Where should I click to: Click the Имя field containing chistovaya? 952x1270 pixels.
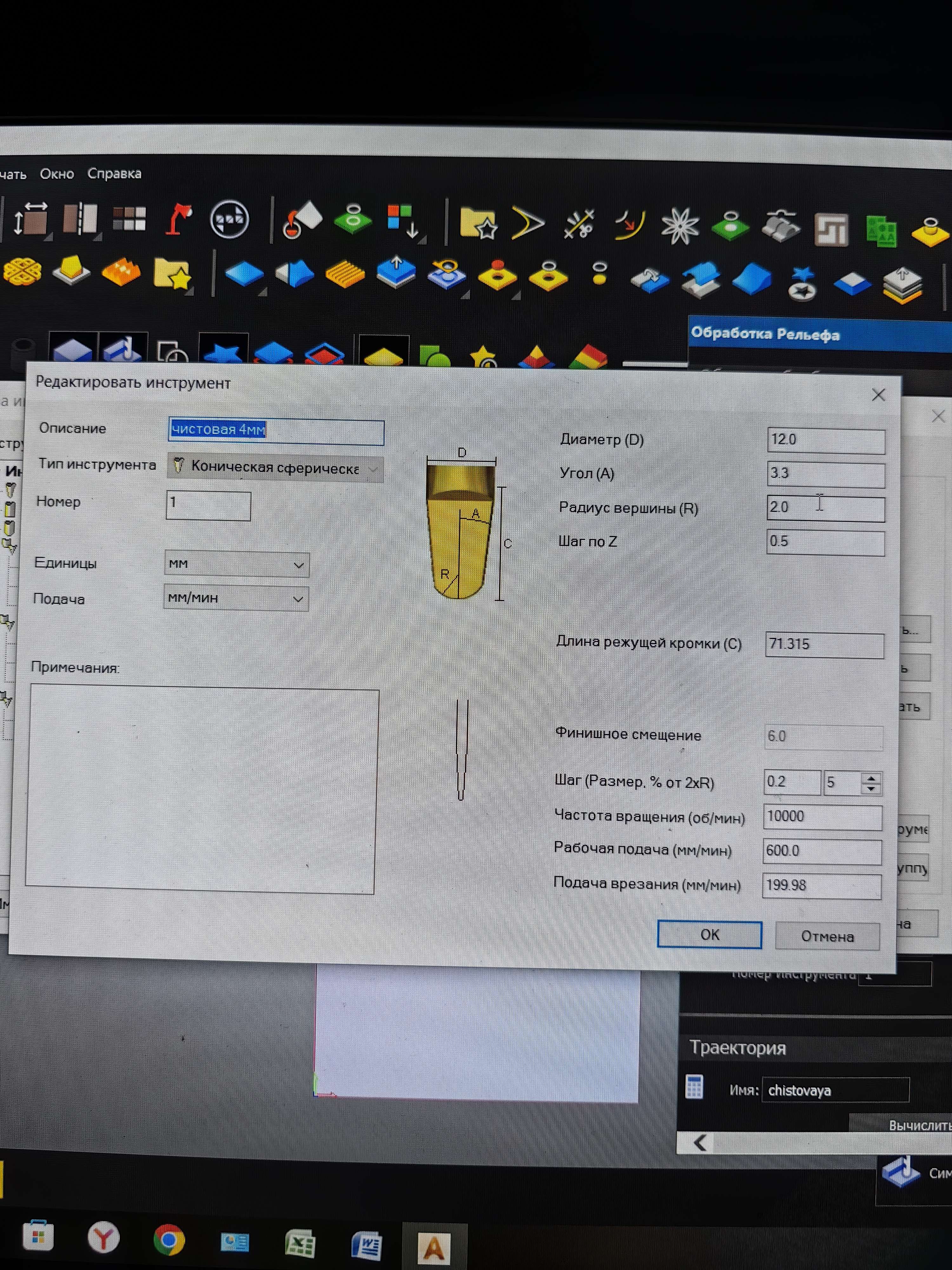[835, 1090]
